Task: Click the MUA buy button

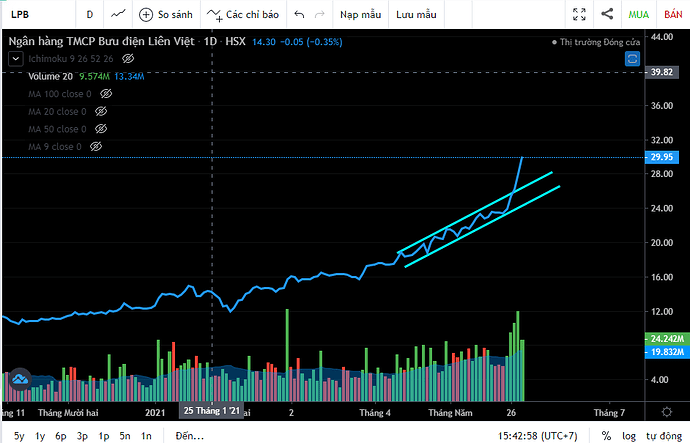Action: coord(639,15)
